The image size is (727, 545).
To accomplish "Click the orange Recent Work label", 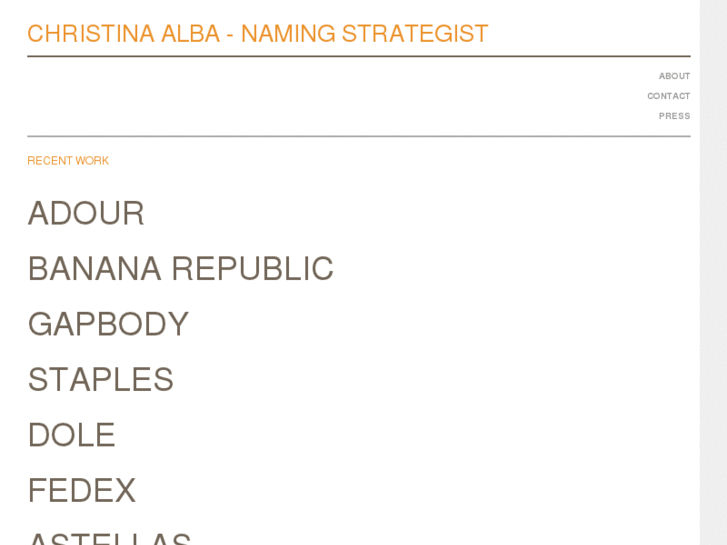I will 68,161.
